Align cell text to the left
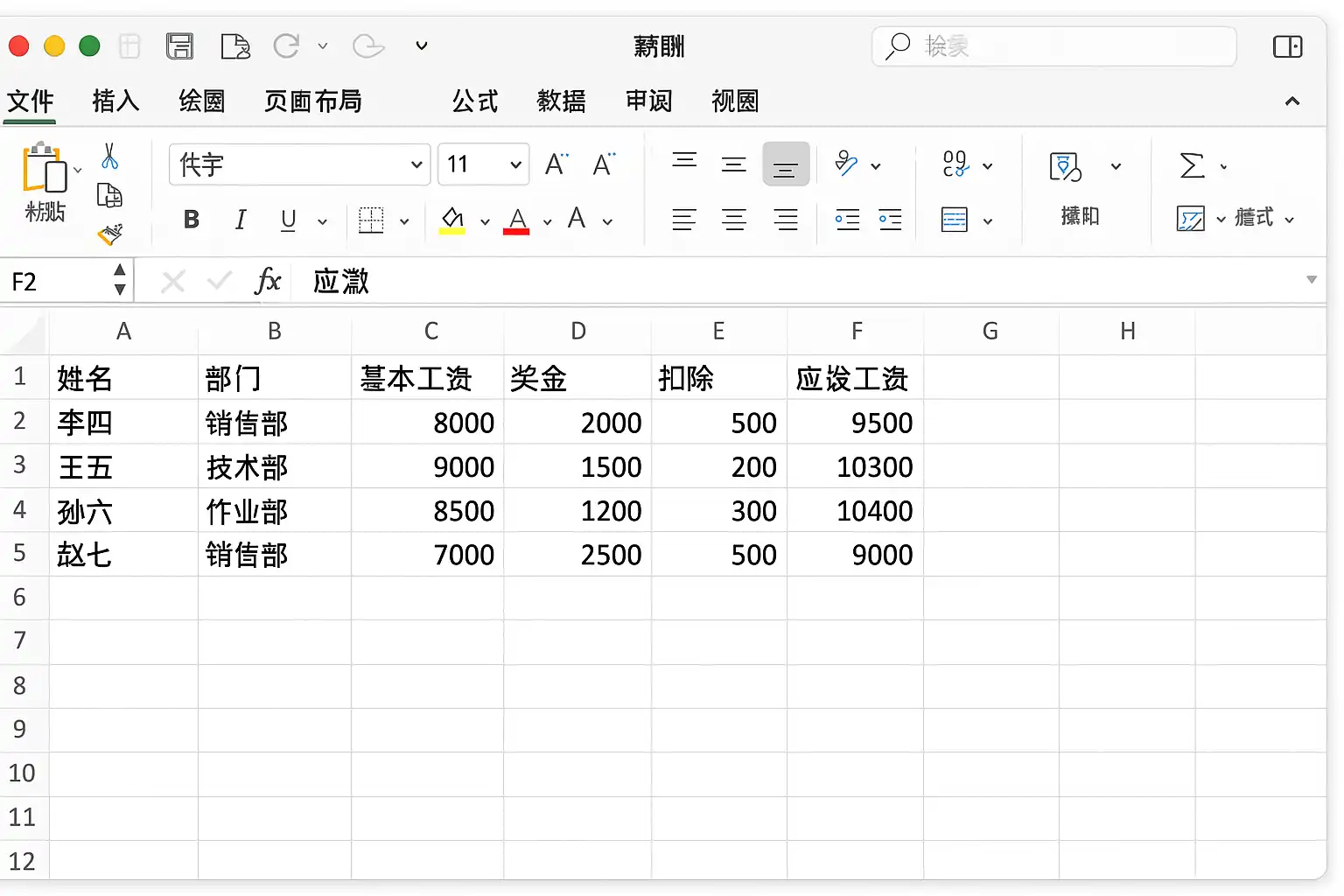This screenshot has width=1344, height=896. tap(684, 220)
